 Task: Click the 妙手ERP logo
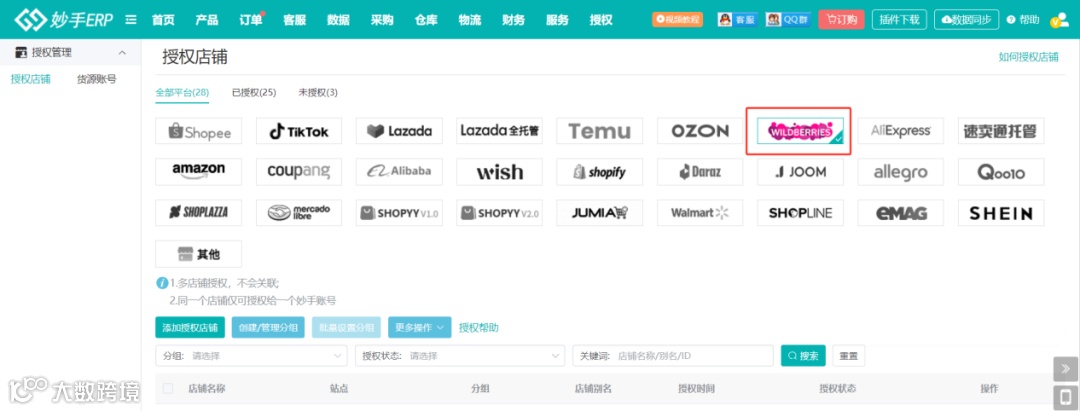pyautogui.click(x=65, y=19)
